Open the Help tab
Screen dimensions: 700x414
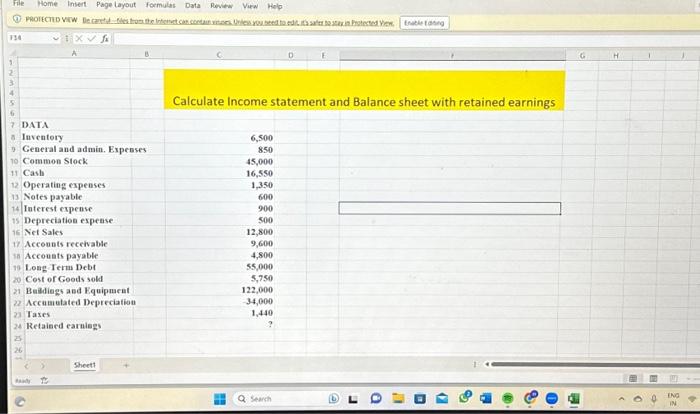pyautogui.click(x=275, y=6)
